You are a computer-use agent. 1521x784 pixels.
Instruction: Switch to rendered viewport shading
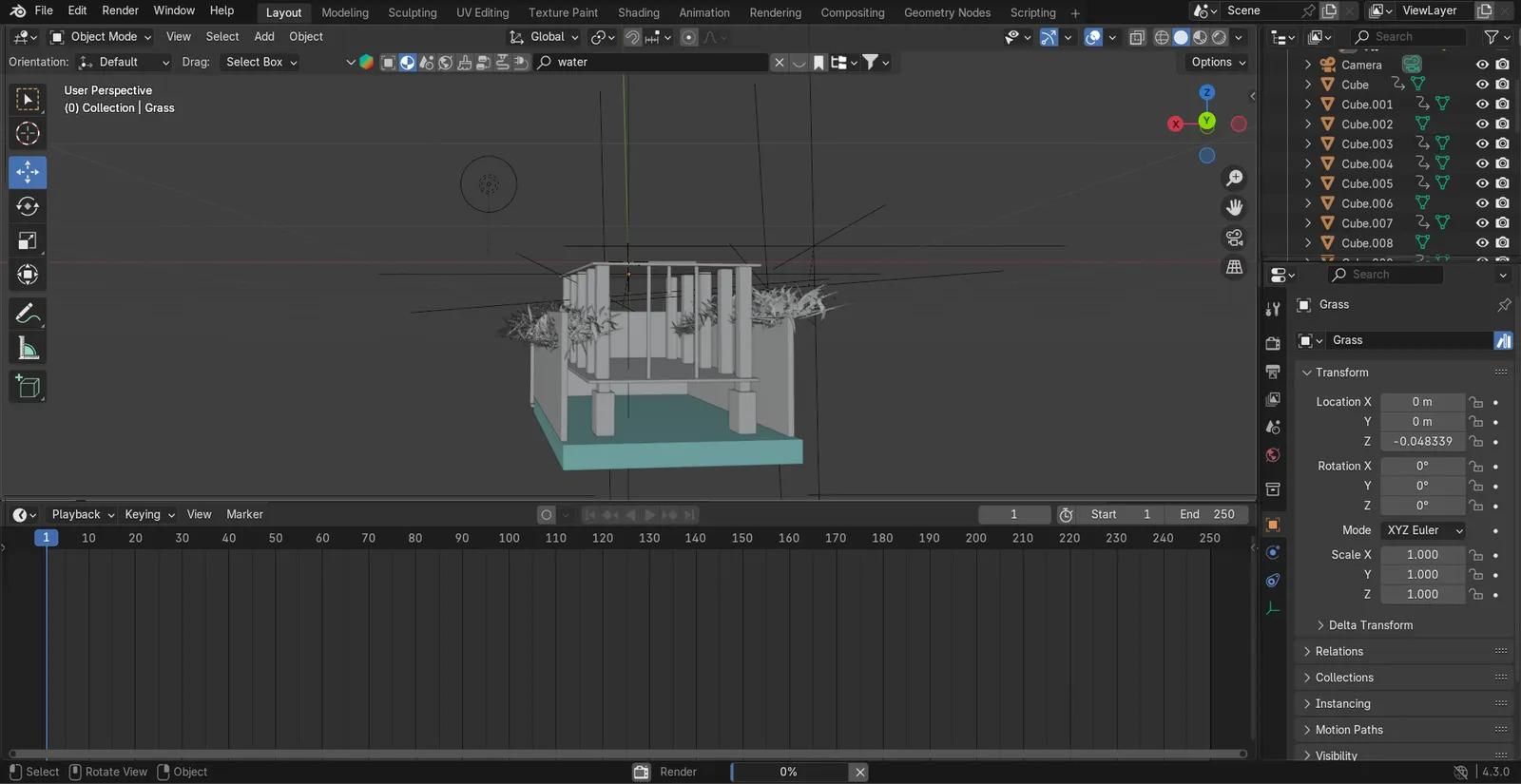click(1219, 37)
